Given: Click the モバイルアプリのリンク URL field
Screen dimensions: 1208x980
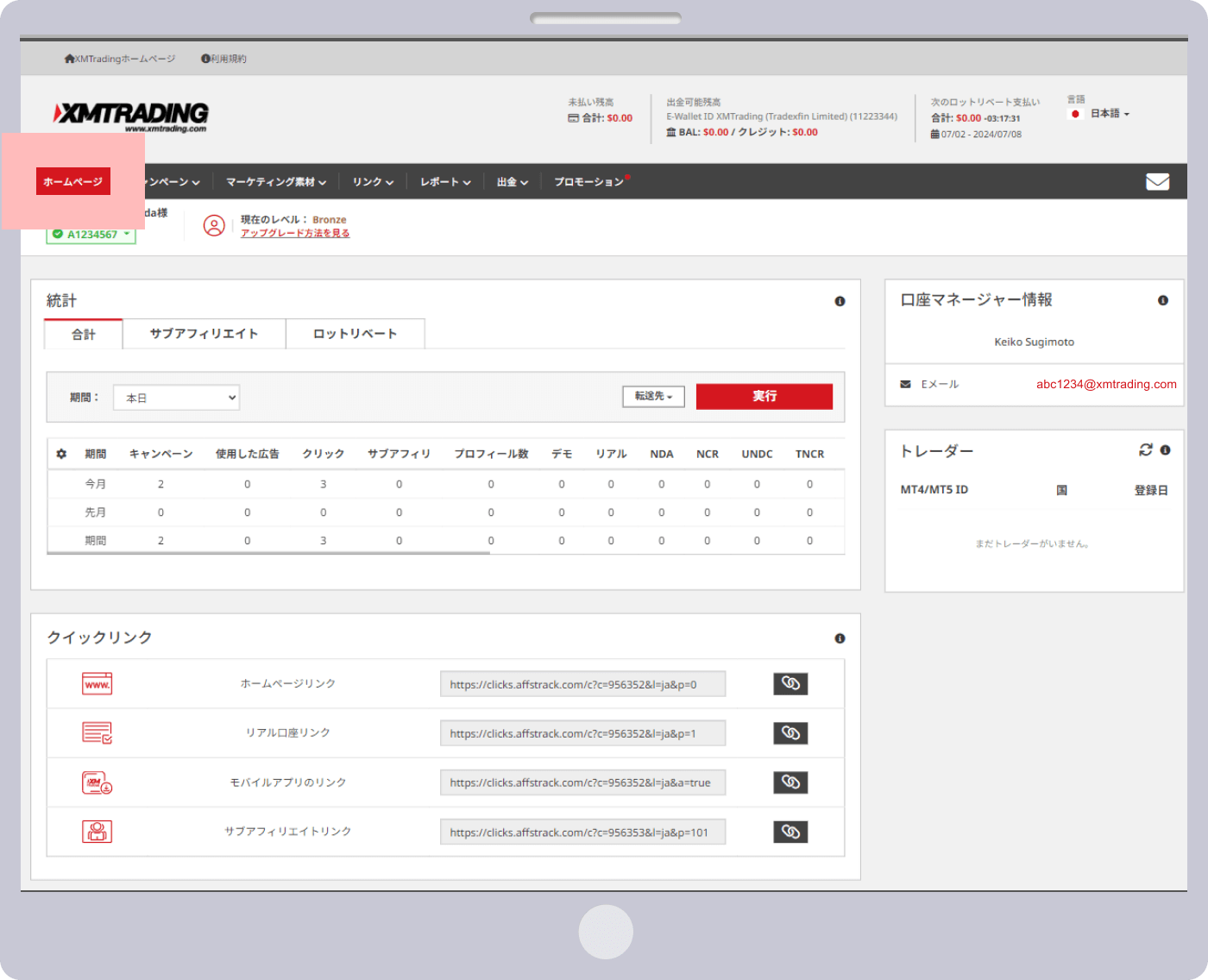Looking at the screenshot, I should tap(582, 782).
